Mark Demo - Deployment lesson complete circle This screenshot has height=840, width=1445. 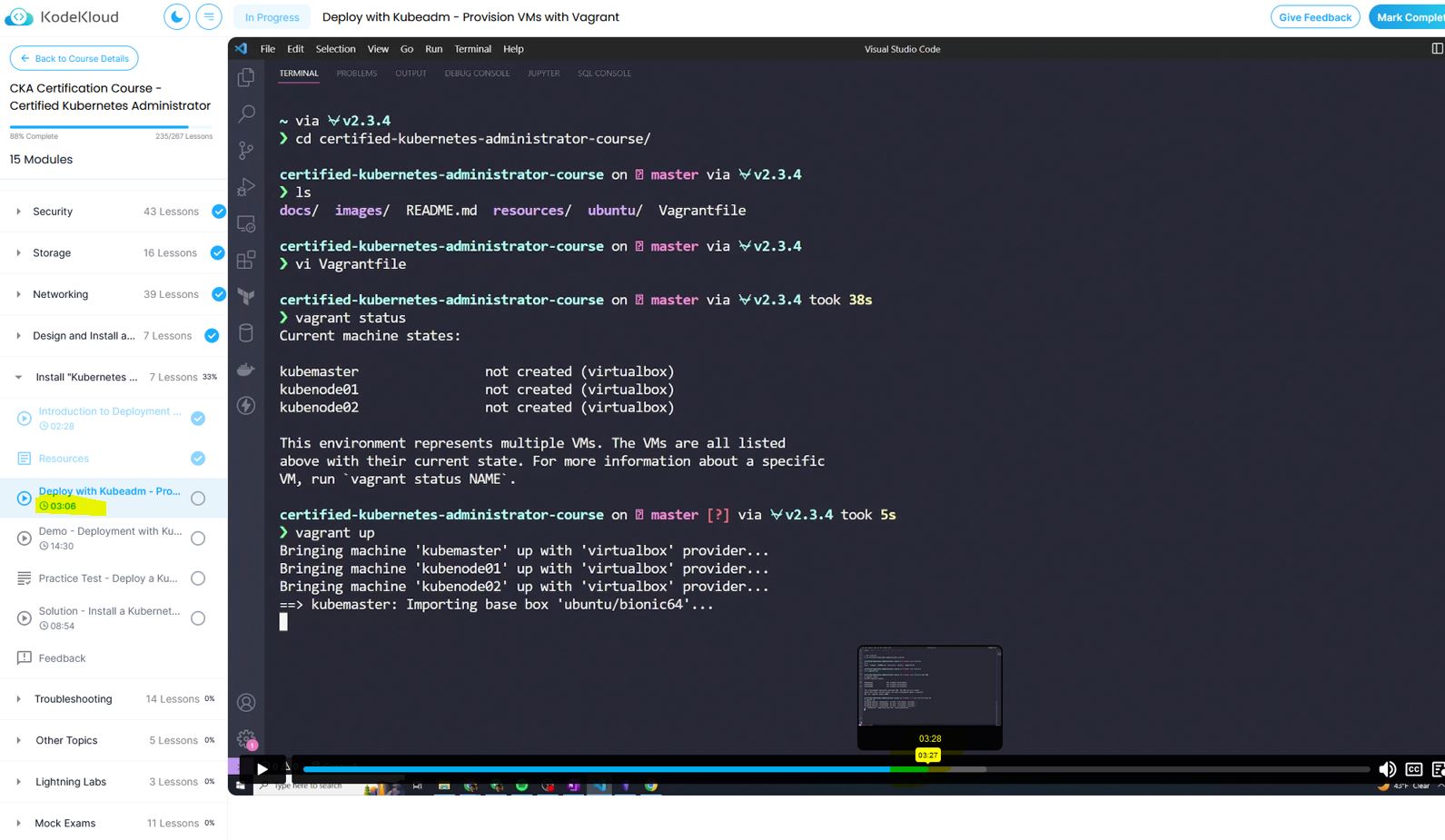(x=198, y=539)
